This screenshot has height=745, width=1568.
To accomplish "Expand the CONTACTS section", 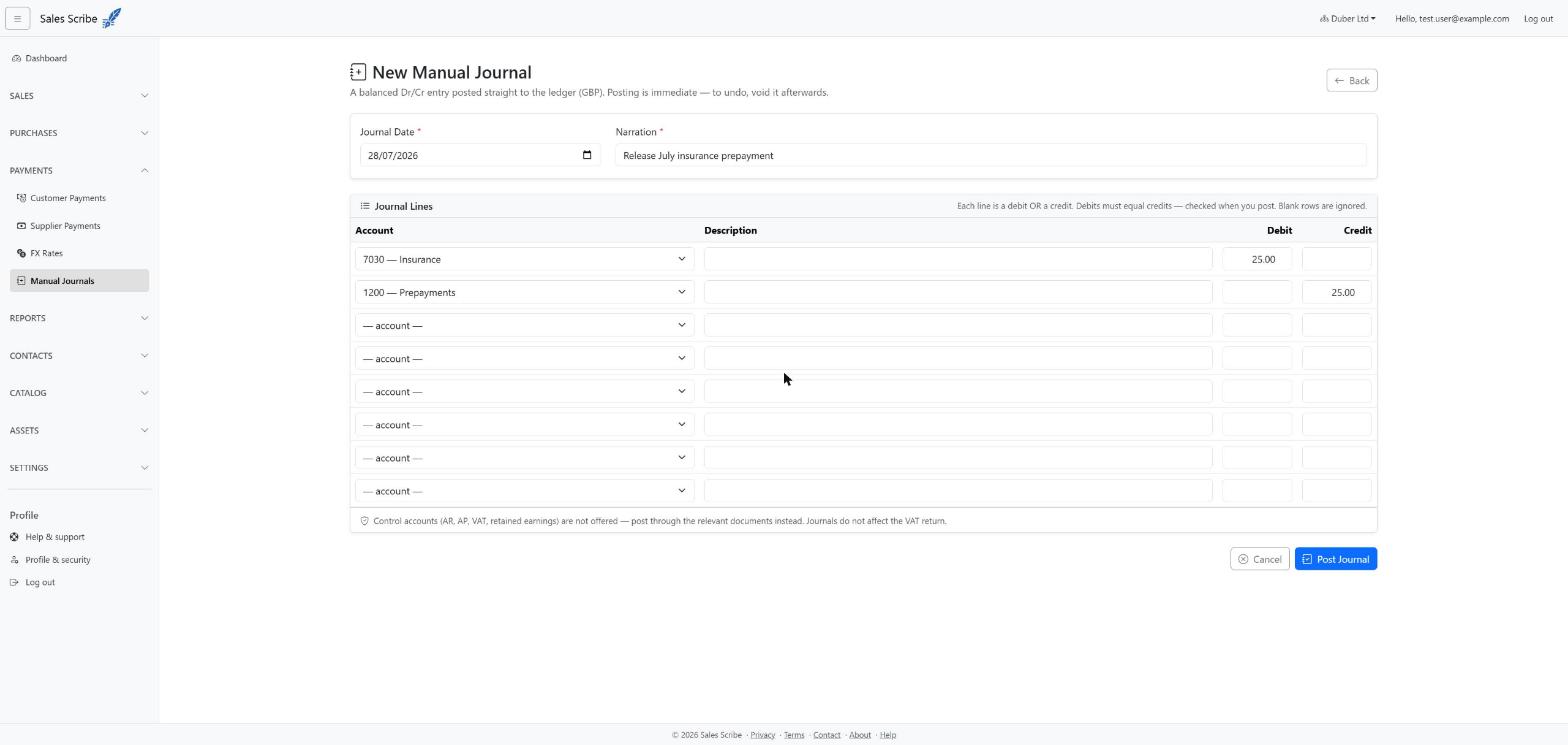I will pos(79,356).
